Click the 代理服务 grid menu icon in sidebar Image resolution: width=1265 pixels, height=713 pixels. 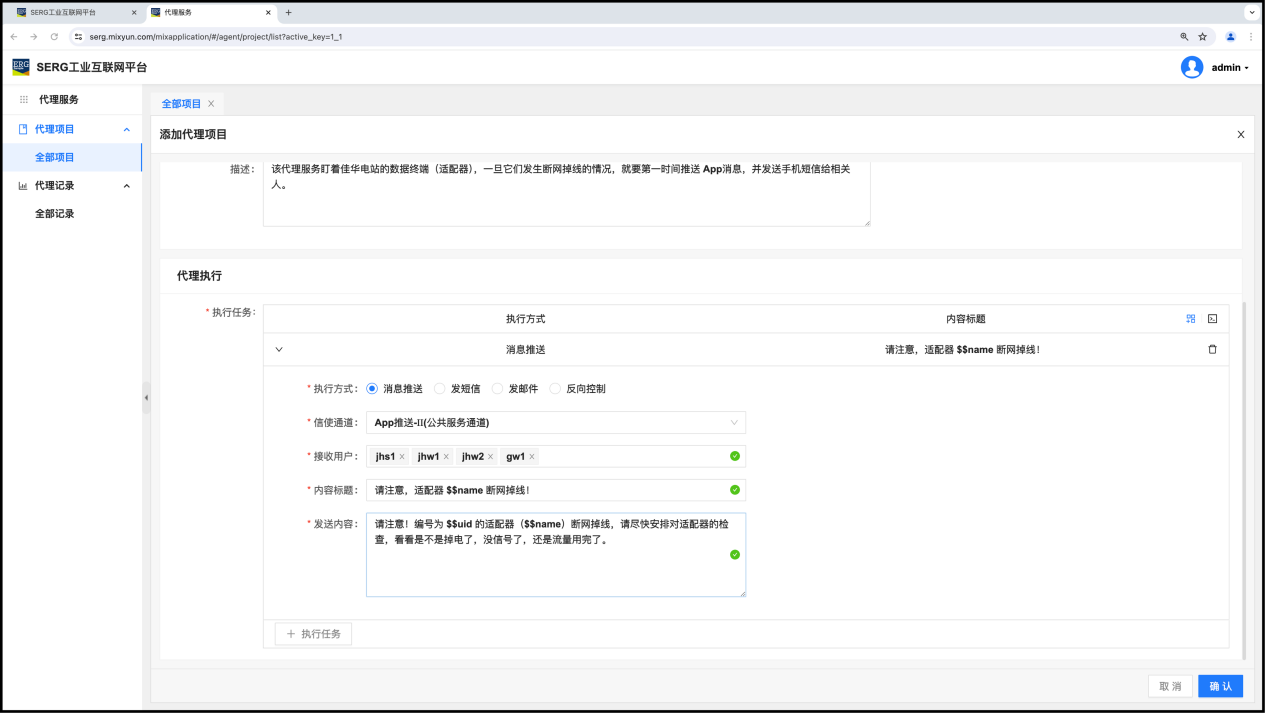pyautogui.click(x=24, y=100)
